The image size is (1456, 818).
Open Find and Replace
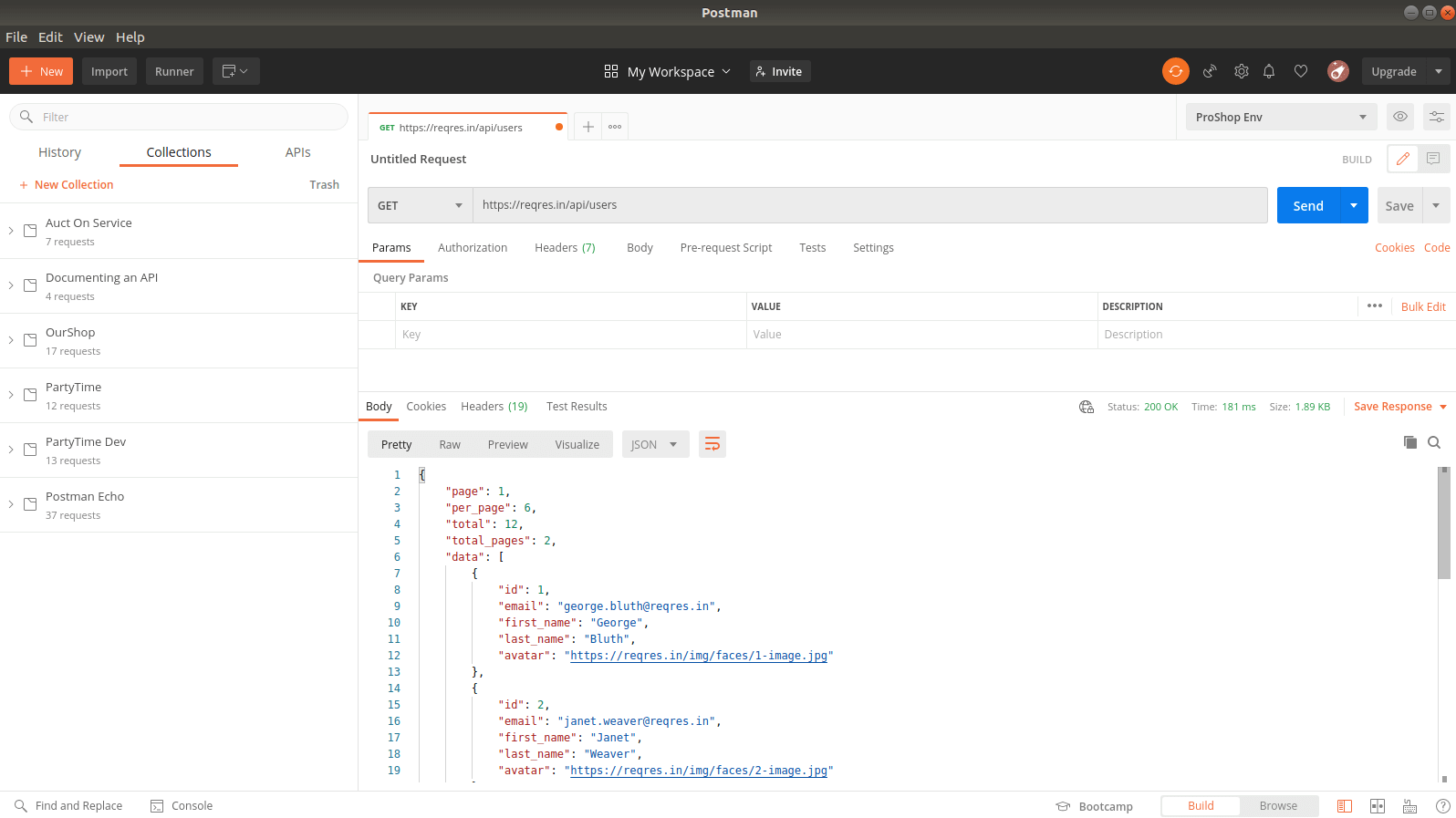click(x=68, y=806)
